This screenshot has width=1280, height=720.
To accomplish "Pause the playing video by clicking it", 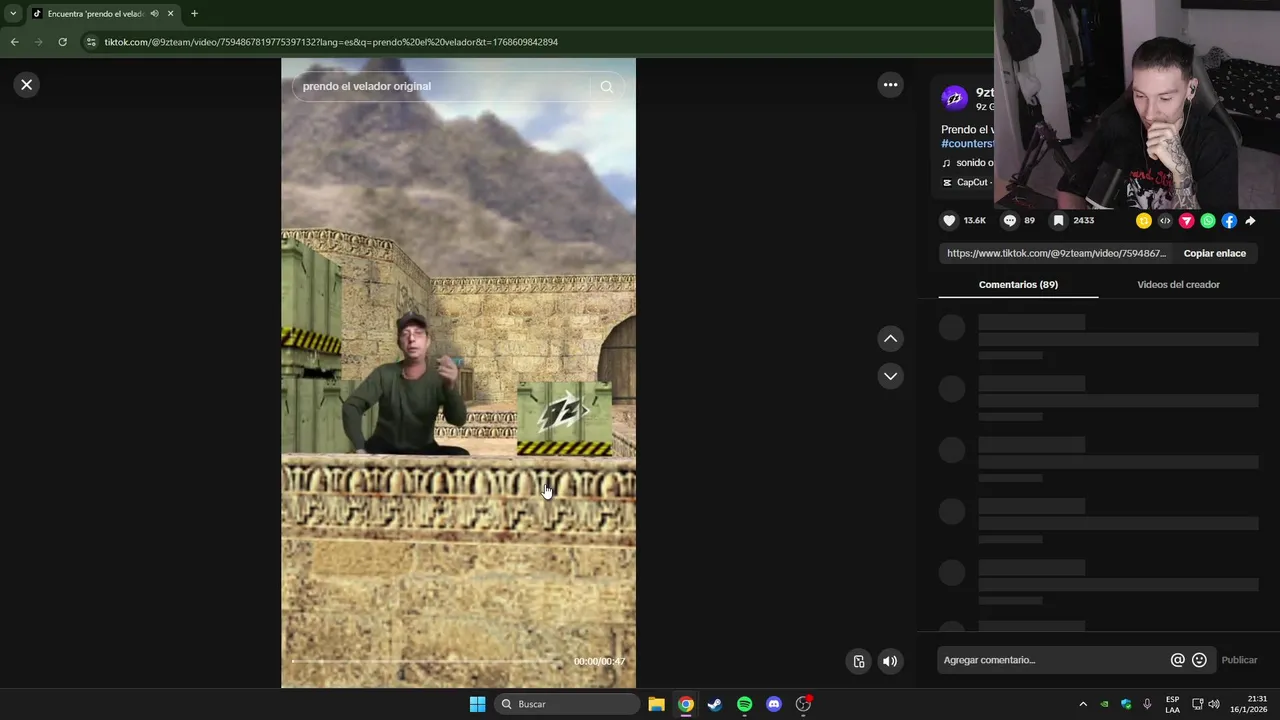I will click(458, 372).
